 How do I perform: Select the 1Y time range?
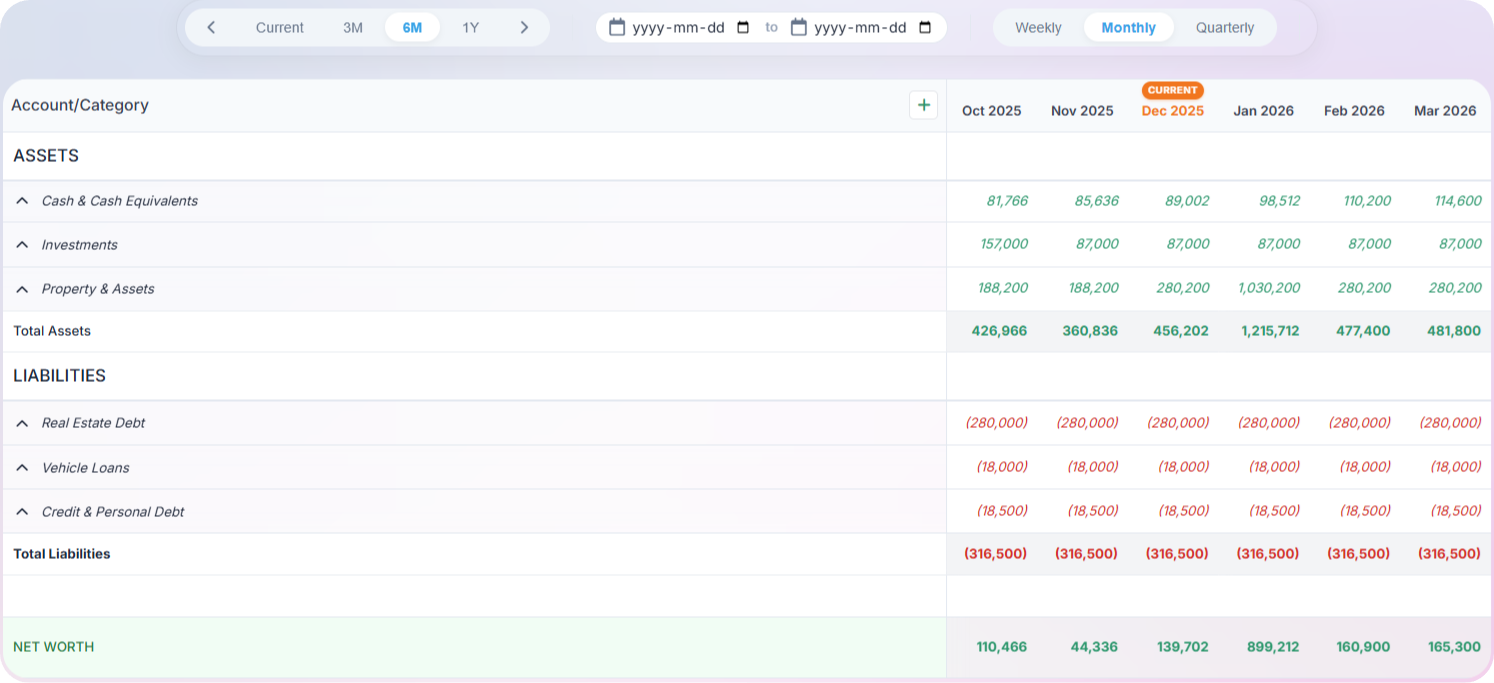[470, 28]
